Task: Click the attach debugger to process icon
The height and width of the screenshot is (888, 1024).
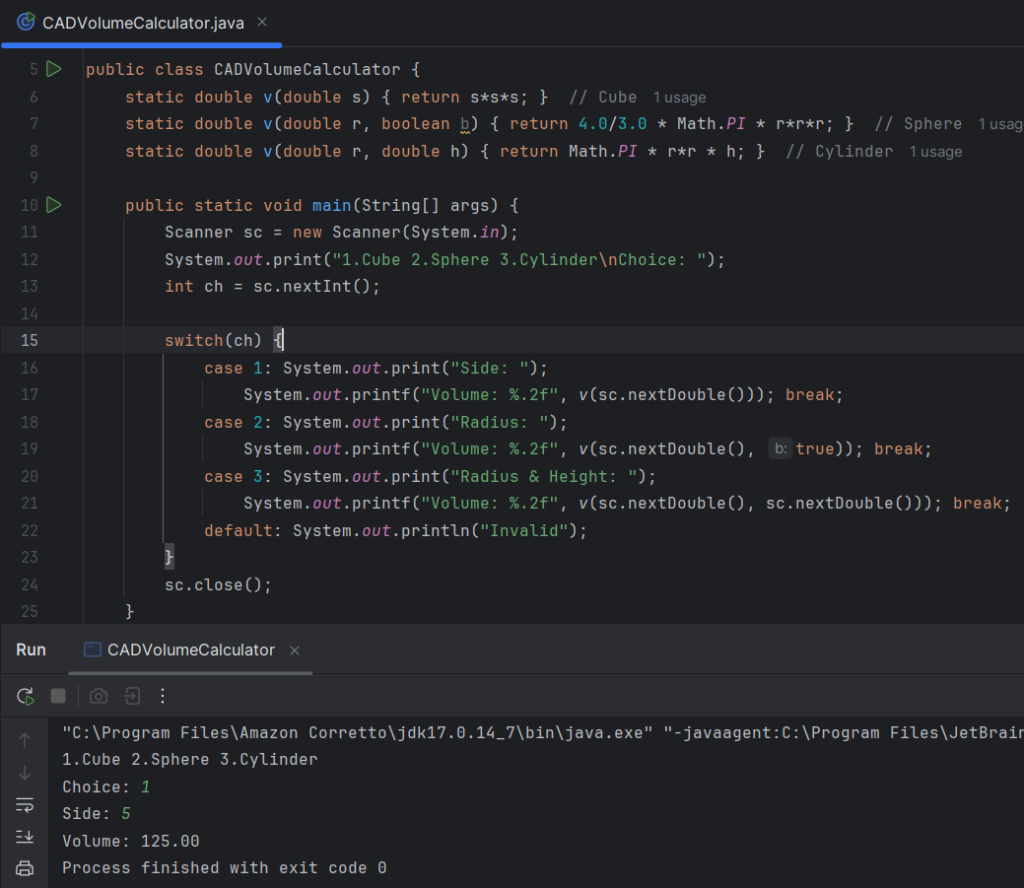Action: pyautogui.click(x=131, y=696)
